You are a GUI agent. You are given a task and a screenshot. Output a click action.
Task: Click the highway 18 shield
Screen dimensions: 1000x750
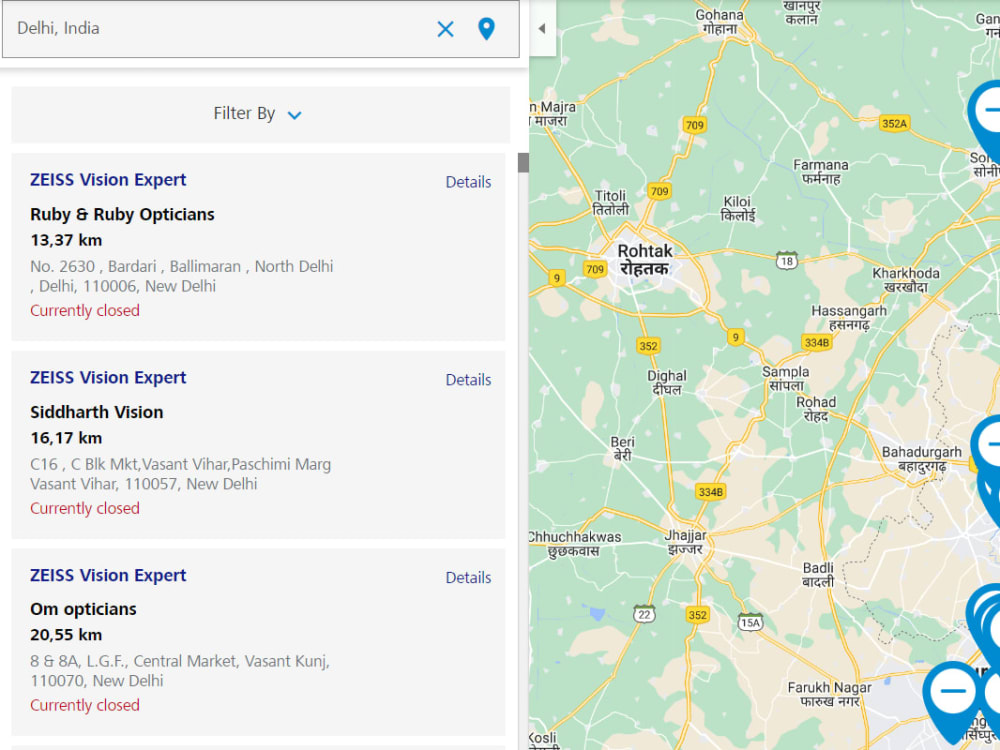787,260
